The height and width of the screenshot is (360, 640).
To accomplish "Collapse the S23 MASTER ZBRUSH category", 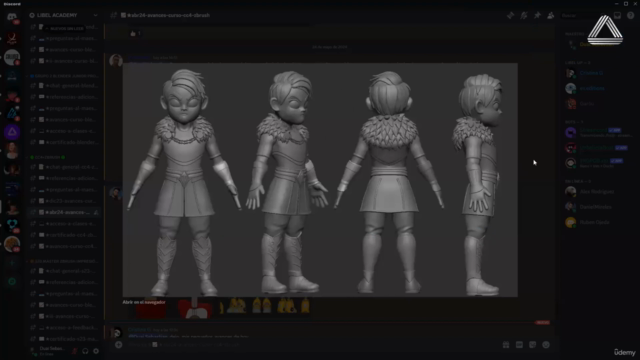I will (63, 261).
